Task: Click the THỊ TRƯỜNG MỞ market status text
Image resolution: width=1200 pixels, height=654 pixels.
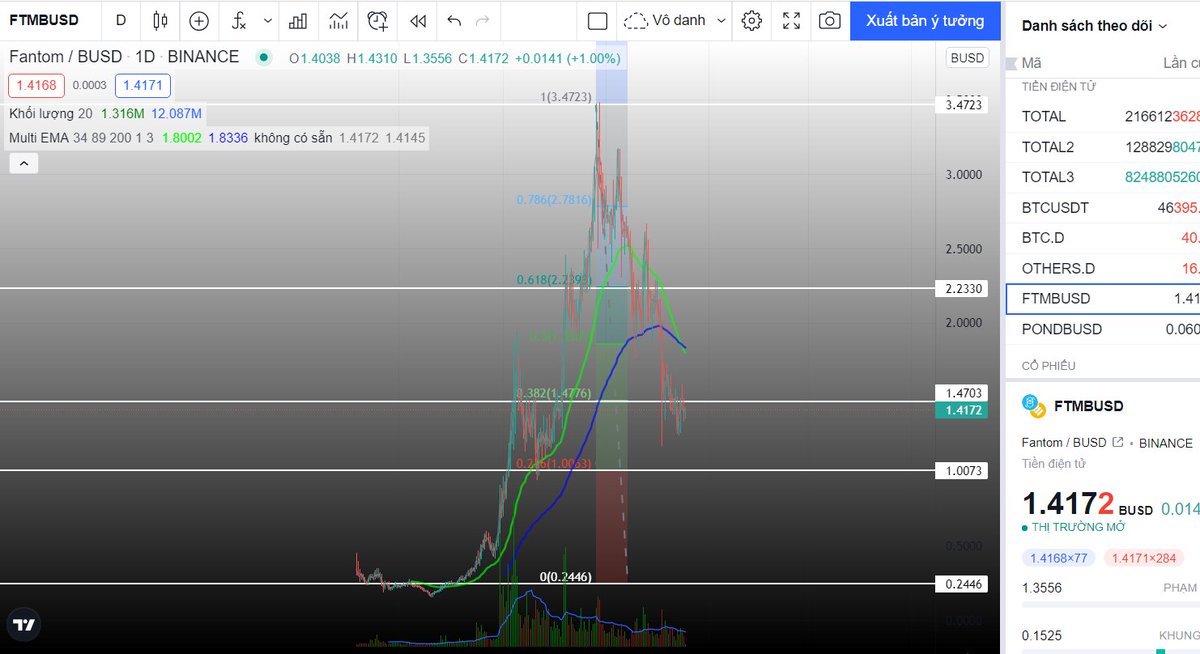Action: tap(1078, 527)
